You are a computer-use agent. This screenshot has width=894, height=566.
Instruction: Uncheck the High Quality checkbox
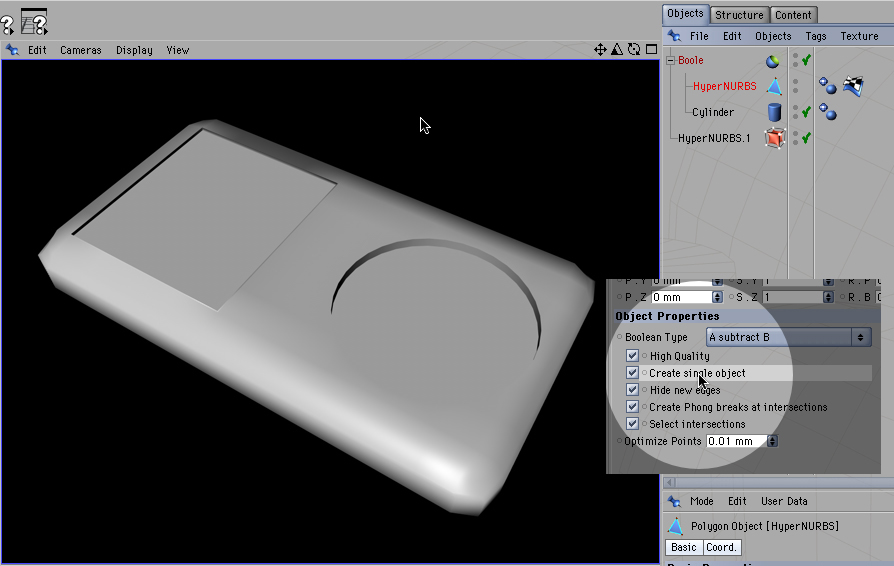click(632, 356)
